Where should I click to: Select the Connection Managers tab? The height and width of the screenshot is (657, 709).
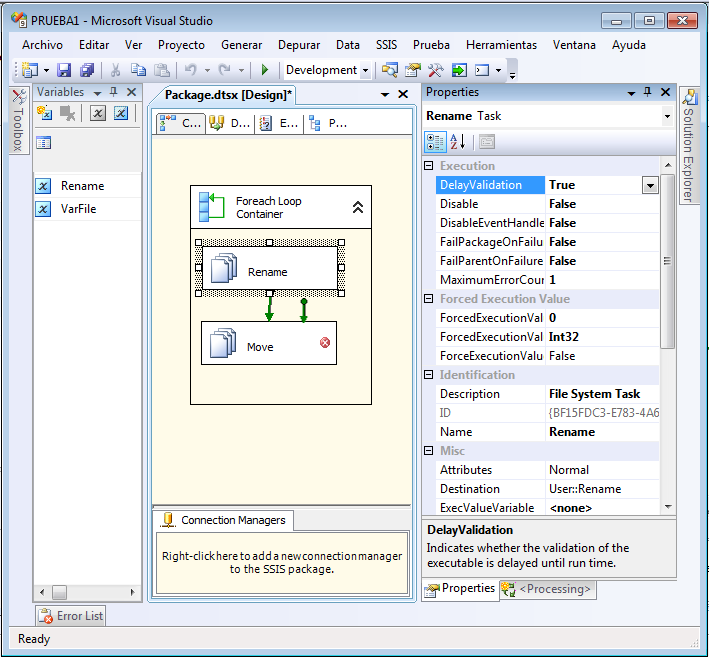pyautogui.click(x=224, y=520)
